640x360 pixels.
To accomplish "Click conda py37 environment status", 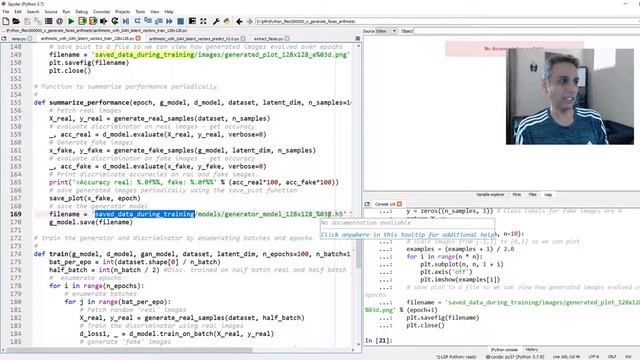I will 515,357.
